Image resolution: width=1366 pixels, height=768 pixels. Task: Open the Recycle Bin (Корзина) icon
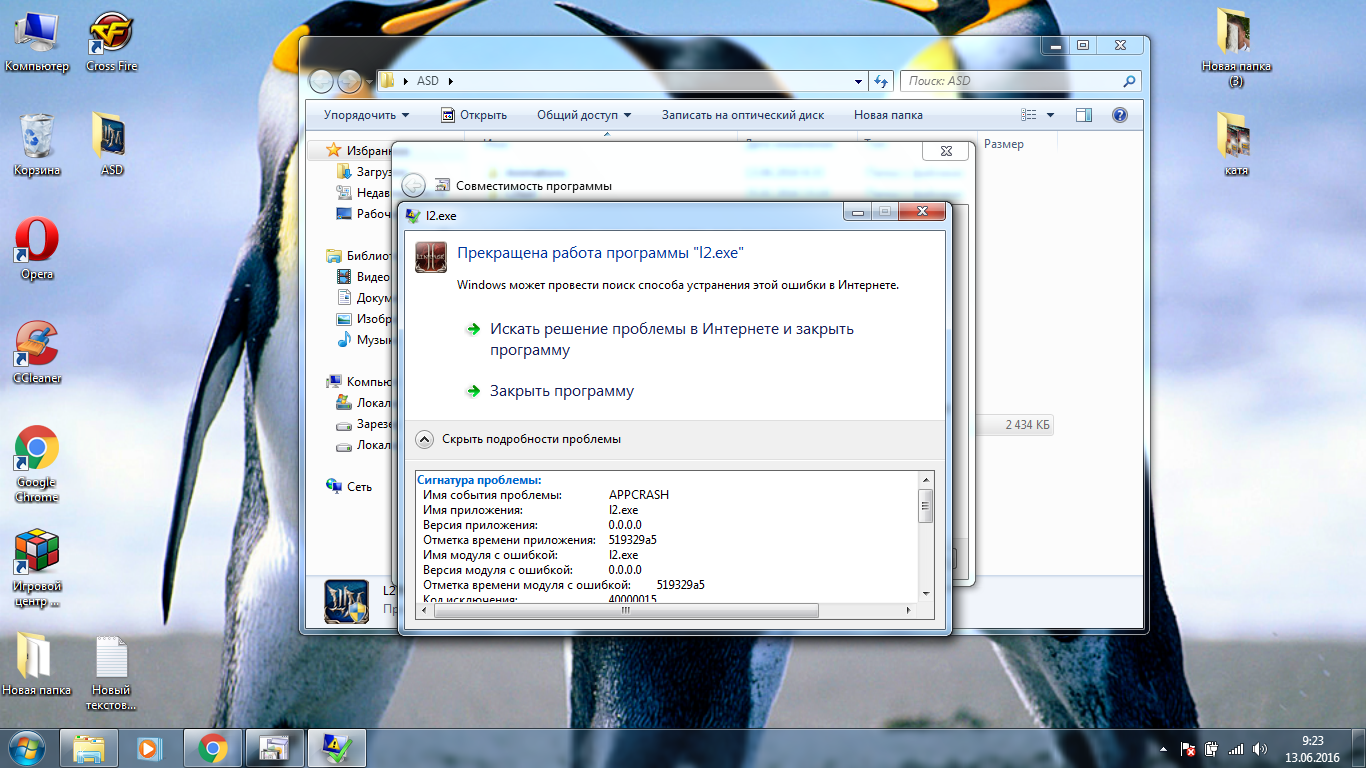point(37,138)
